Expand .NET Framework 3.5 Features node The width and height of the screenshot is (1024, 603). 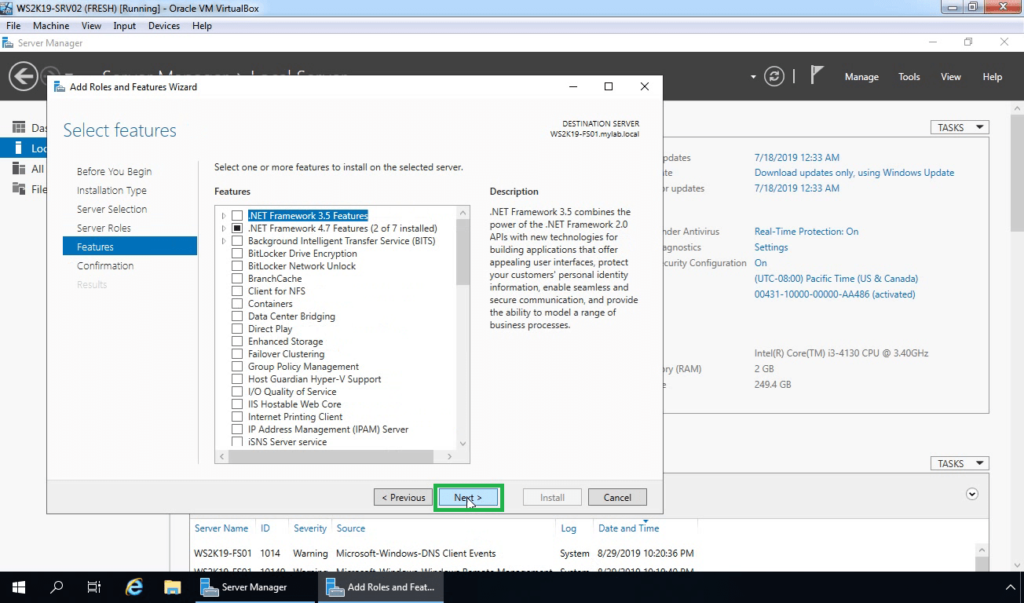pyautogui.click(x=223, y=216)
